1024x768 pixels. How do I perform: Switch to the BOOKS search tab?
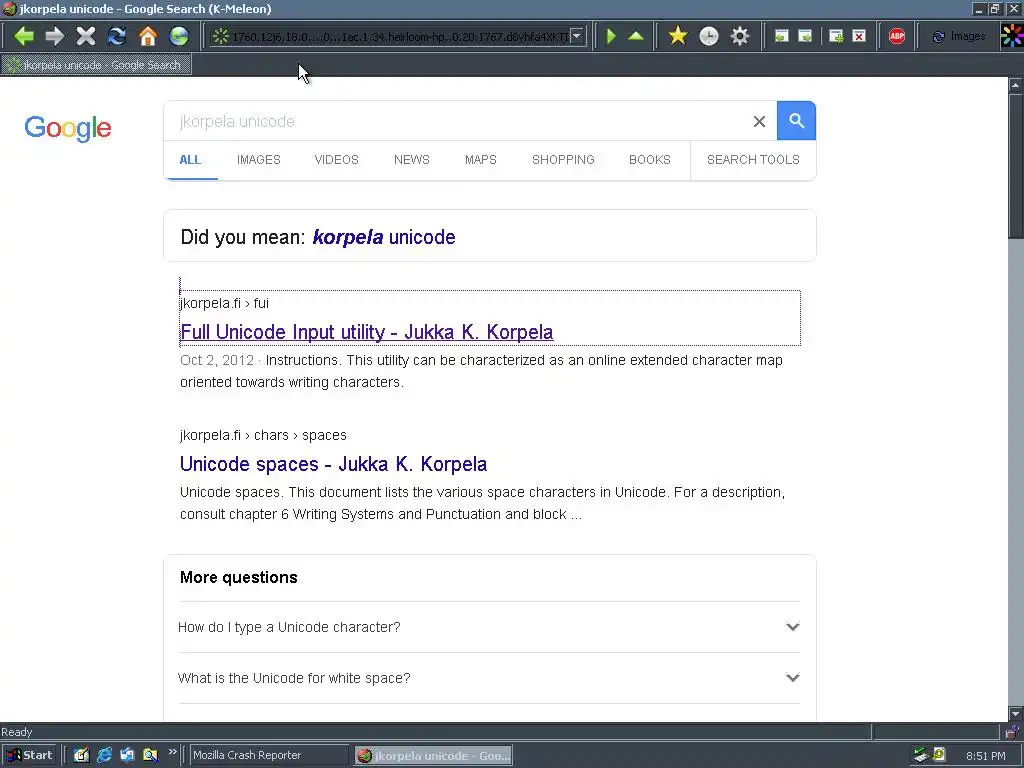pyautogui.click(x=650, y=160)
